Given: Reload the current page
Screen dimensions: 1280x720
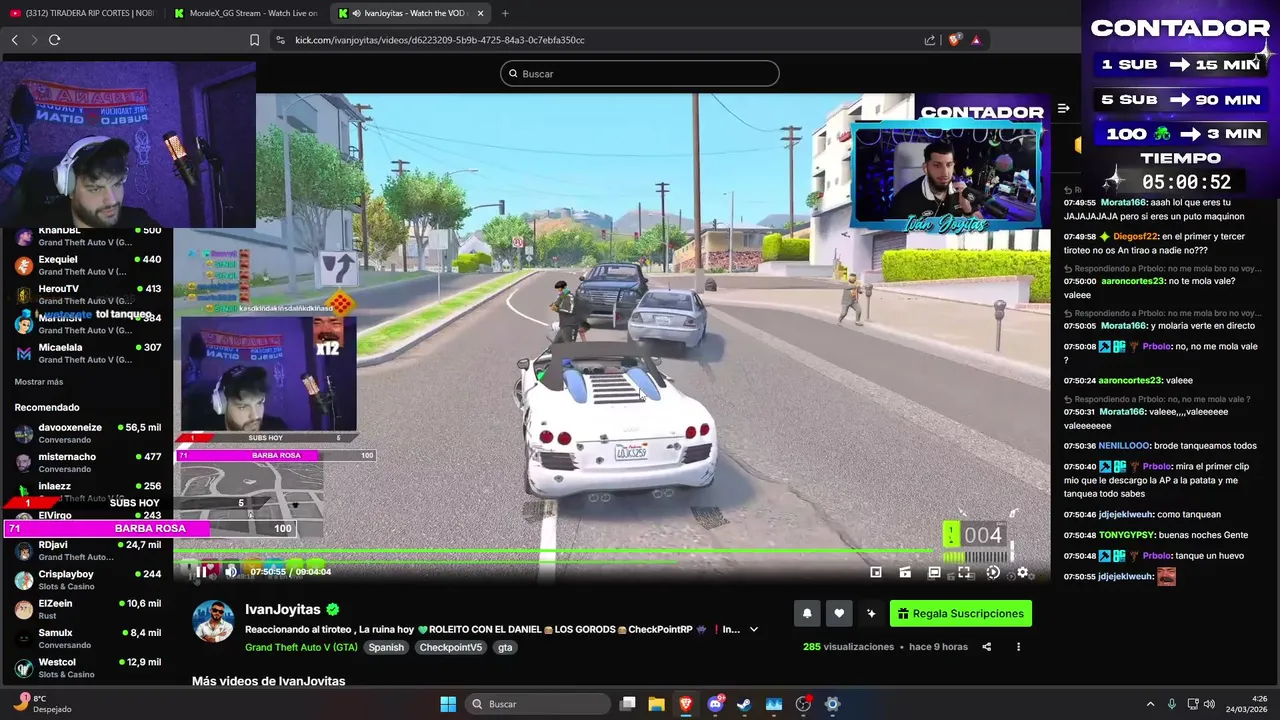Looking at the screenshot, I should click(x=55, y=40).
